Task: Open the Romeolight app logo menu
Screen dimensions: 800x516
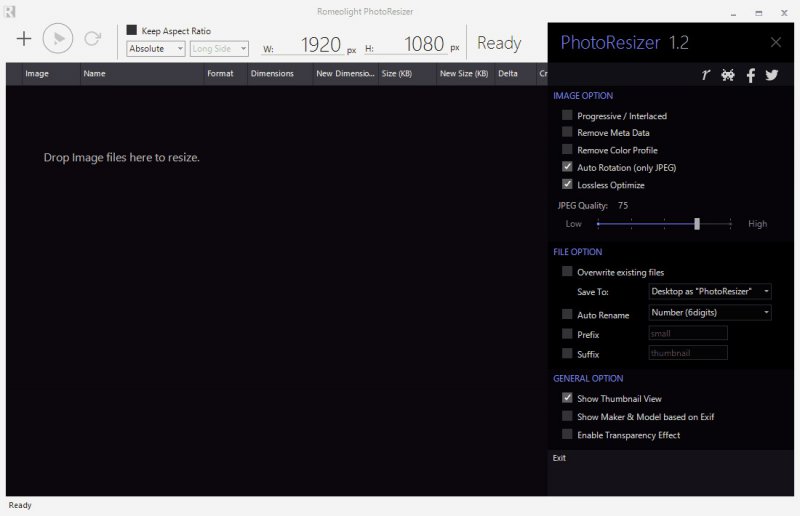Action: pos(10,11)
